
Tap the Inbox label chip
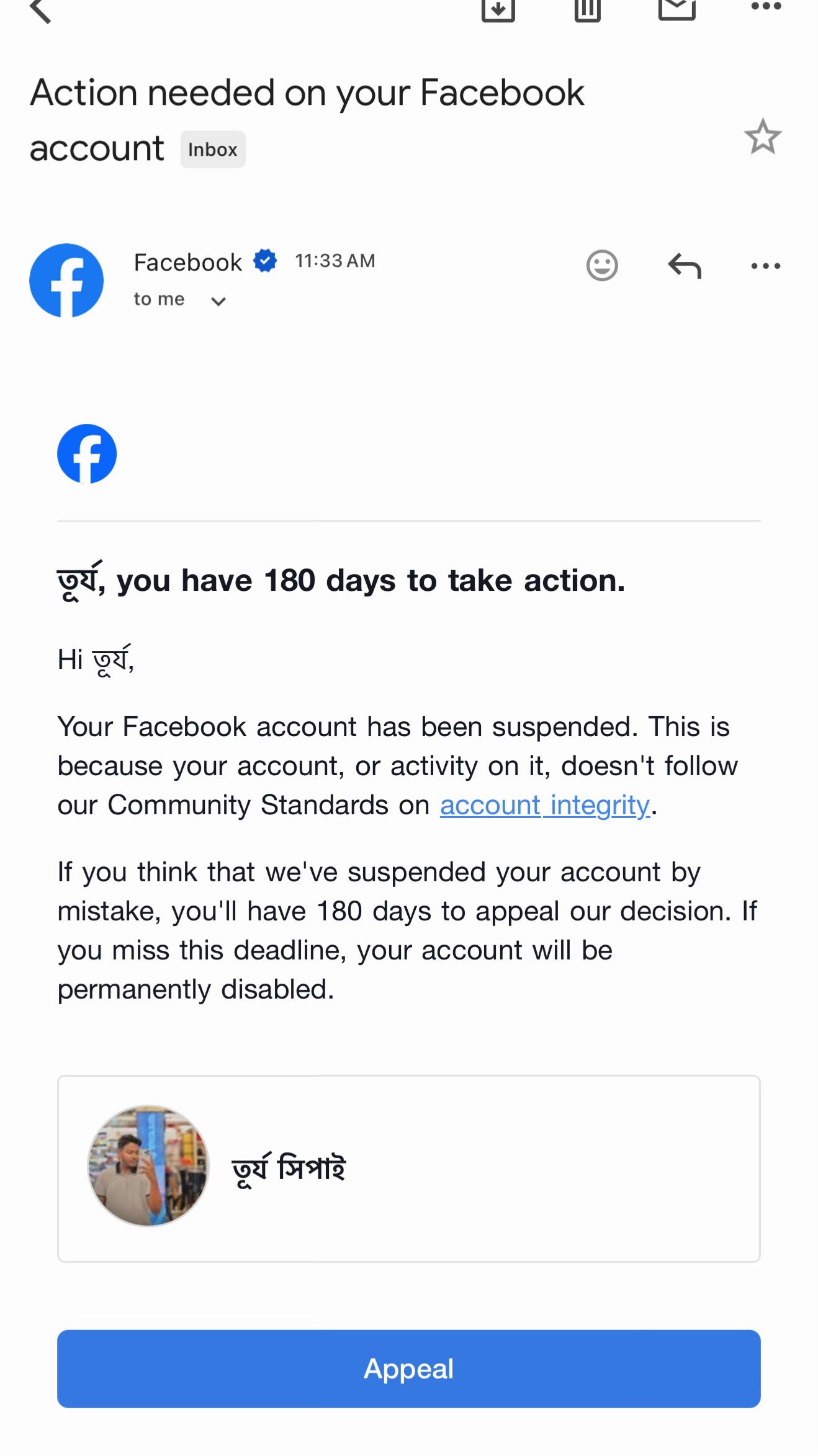pyautogui.click(x=213, y=150)
